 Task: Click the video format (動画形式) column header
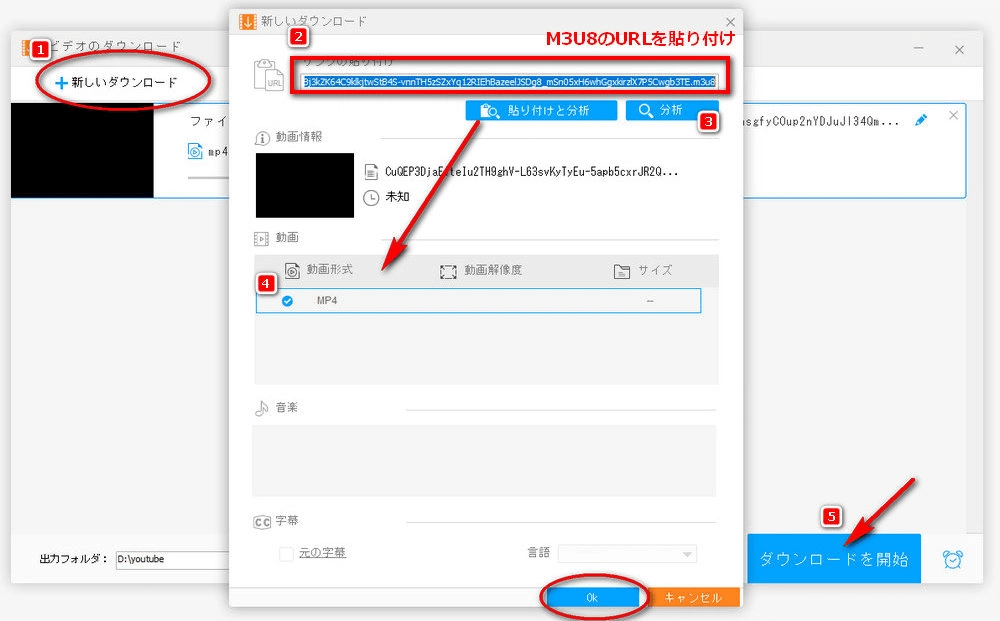click(x=318, y=270)
